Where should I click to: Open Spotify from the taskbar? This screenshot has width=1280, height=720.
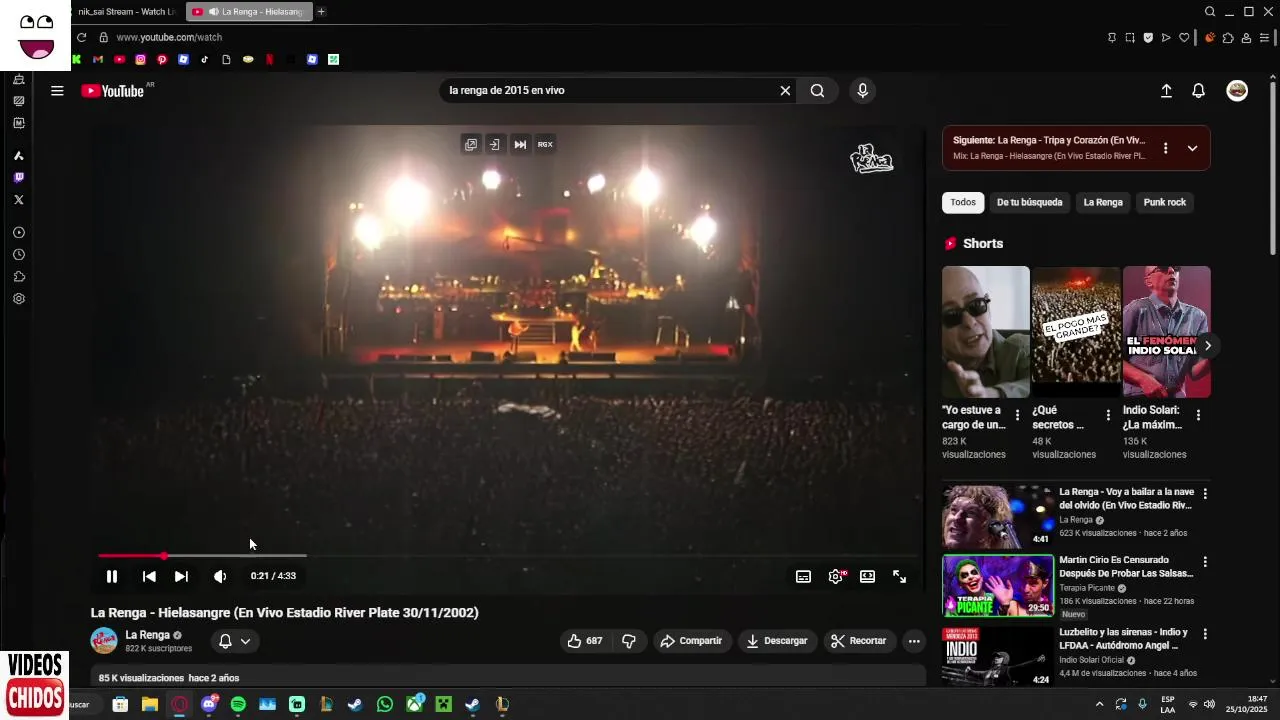tap(238, 705)
